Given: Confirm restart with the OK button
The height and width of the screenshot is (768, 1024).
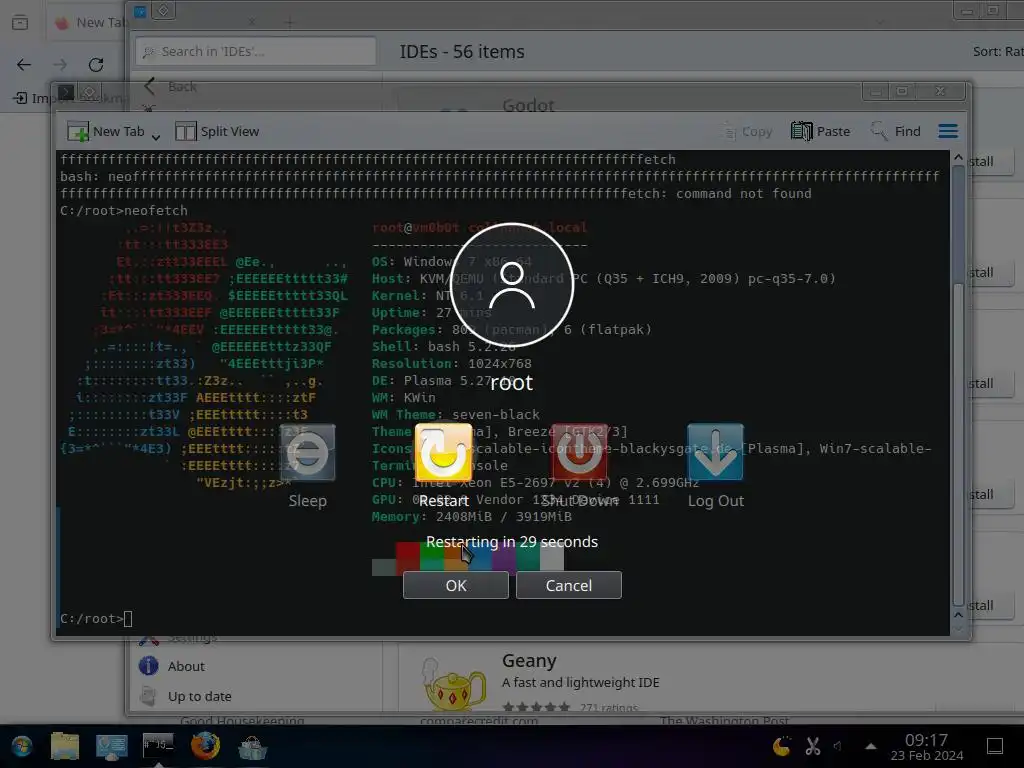Looking at the screenshot, I should [456, 585].
